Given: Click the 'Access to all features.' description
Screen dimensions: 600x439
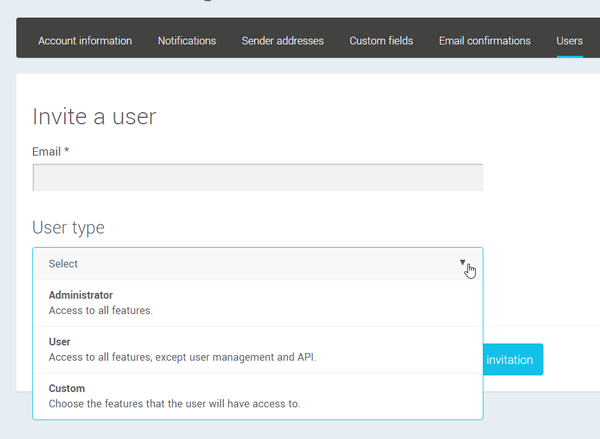Looking at the screenshot, I should 101,311.
